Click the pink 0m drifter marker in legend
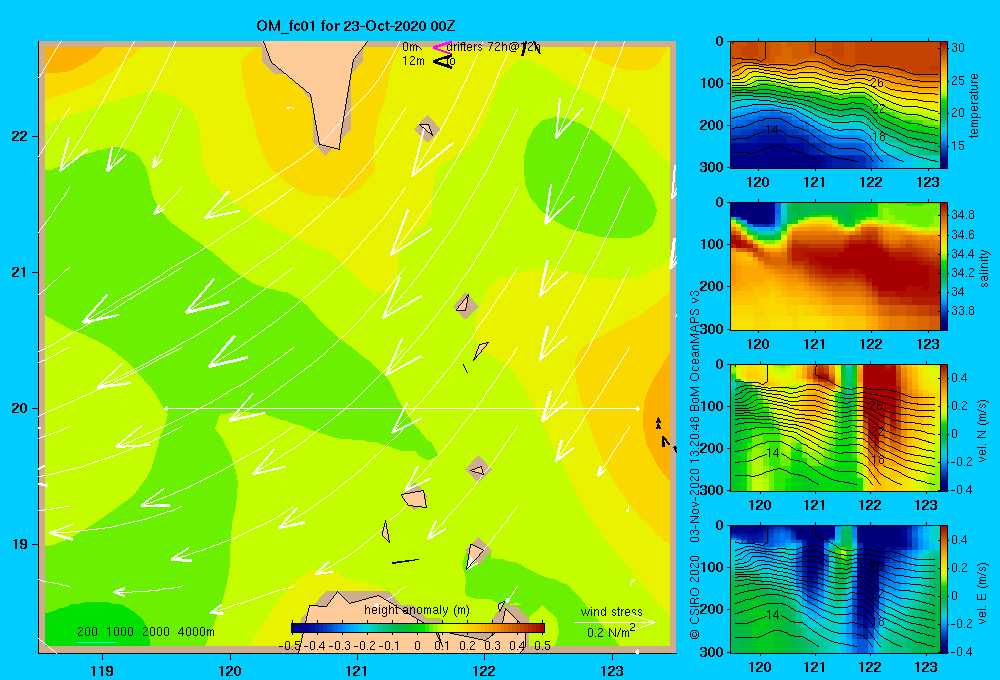Screen dimensions: 1000x680 click(443, 47)
